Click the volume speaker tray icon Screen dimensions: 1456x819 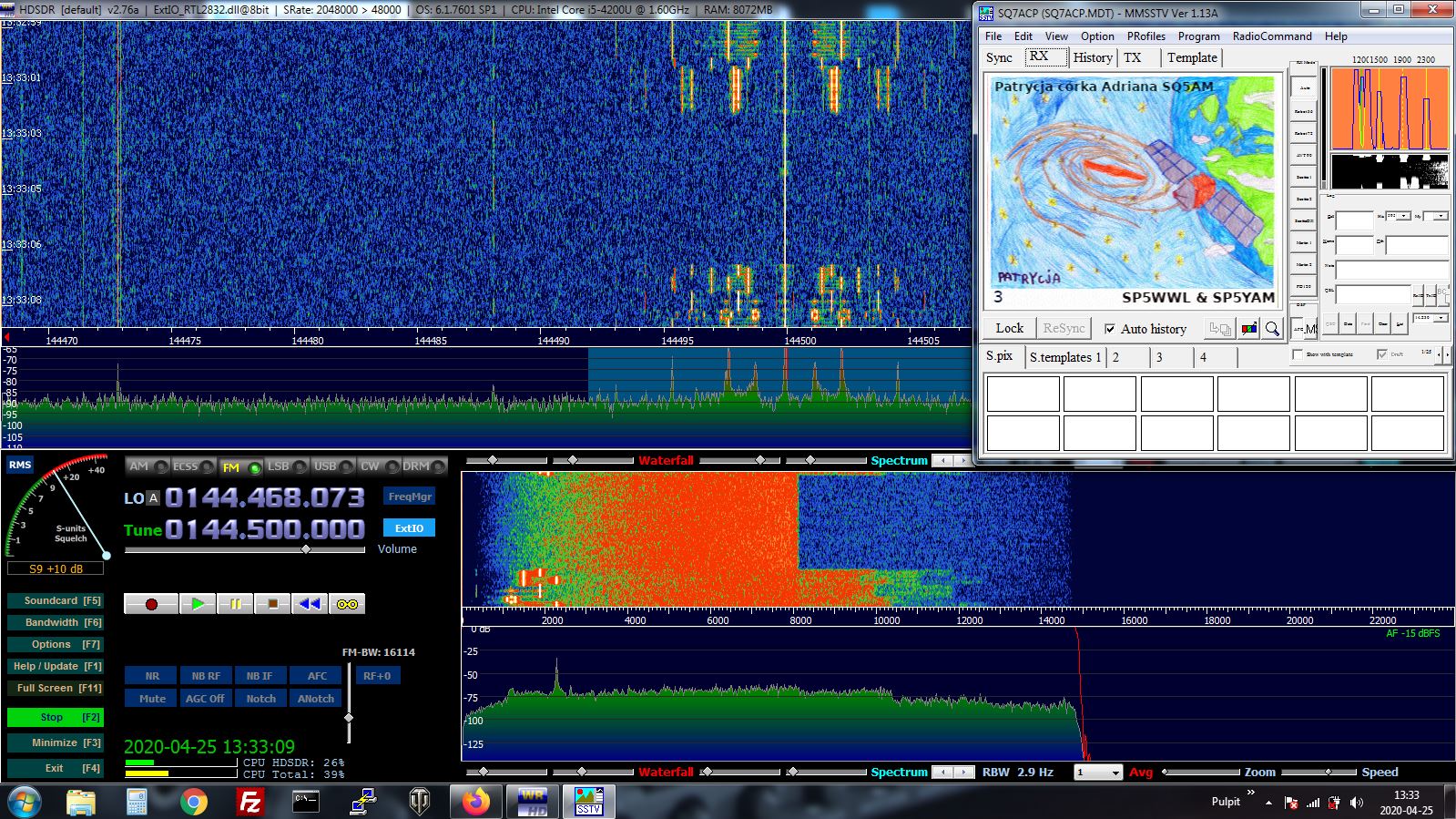(1357, 803)
